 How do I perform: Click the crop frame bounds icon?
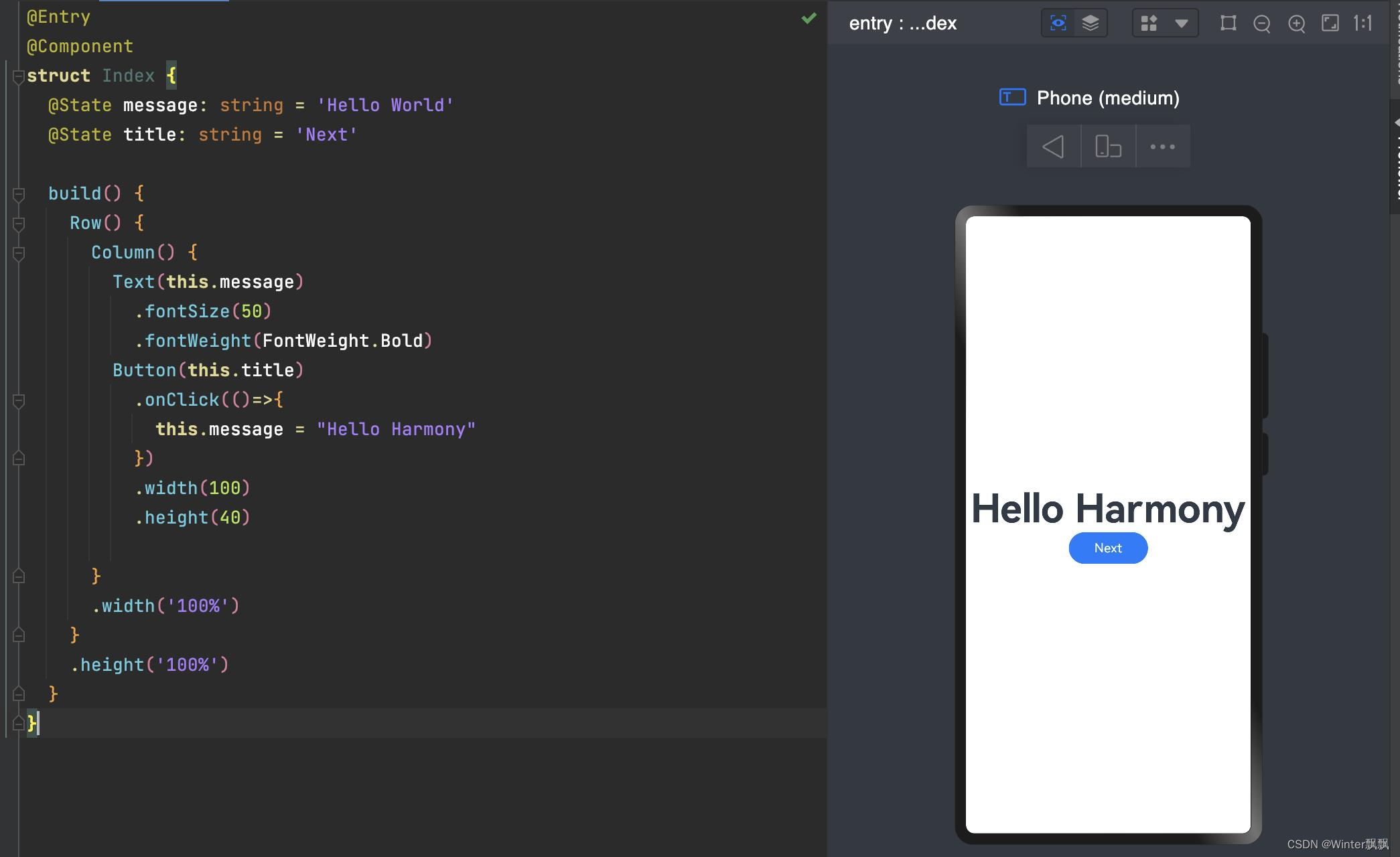[x=1228, y=23]
